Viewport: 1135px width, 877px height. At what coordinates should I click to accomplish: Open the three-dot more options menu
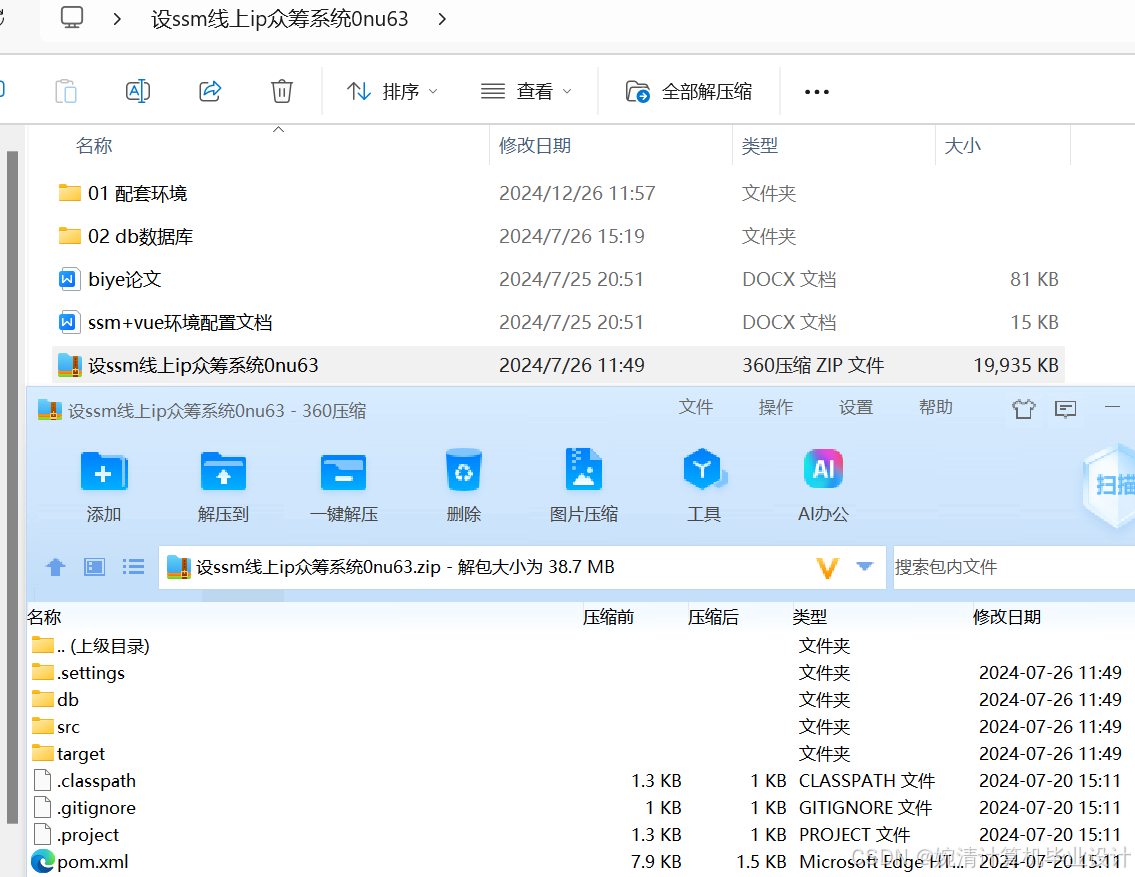tap(817, 92)
